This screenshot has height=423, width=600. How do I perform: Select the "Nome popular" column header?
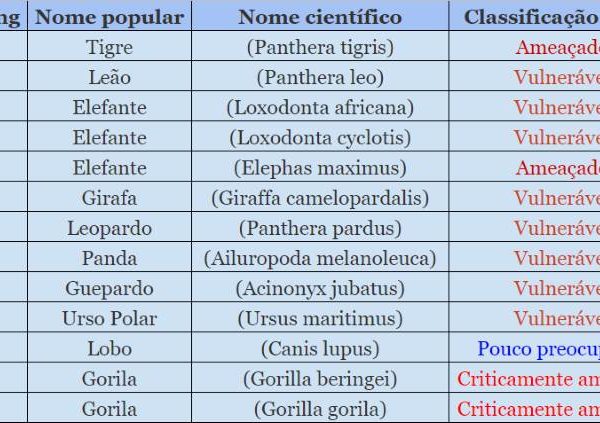110,17
